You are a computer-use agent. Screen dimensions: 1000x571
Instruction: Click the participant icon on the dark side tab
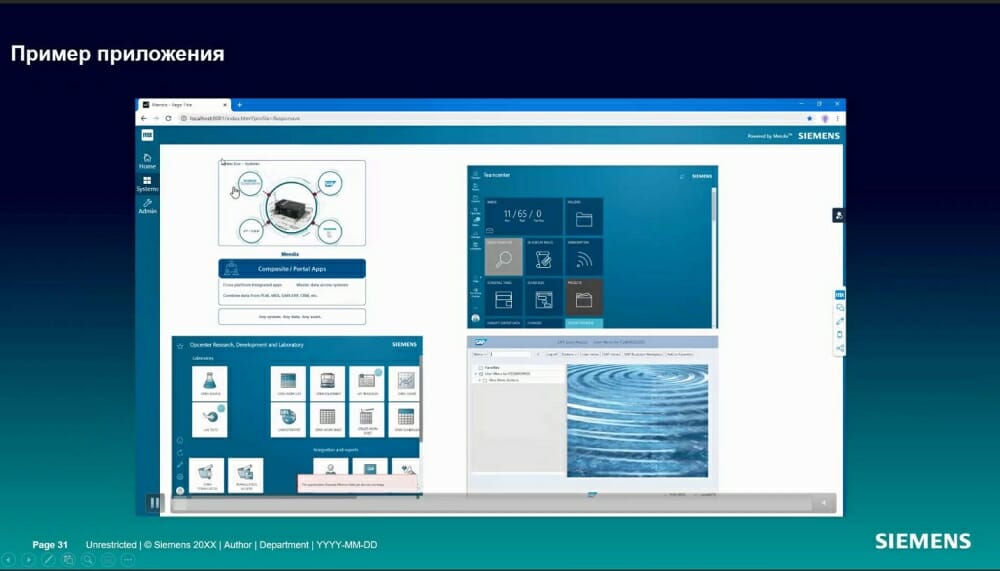click(x=839, y=216)
